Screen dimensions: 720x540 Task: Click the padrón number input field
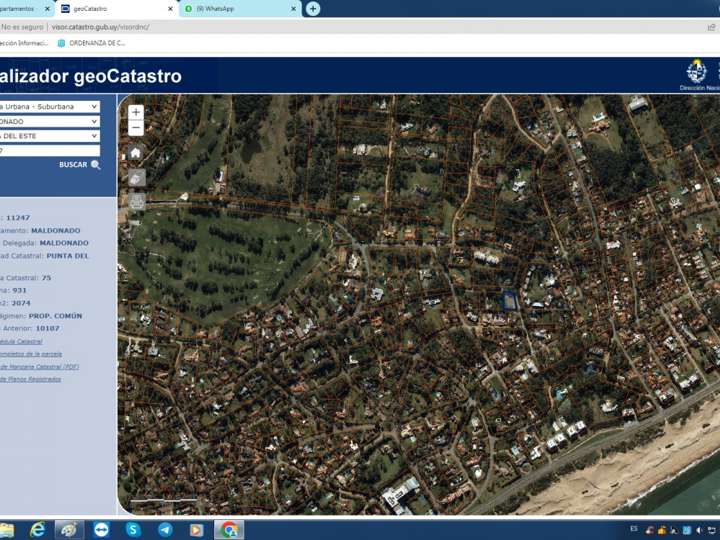tap(49, 151)
